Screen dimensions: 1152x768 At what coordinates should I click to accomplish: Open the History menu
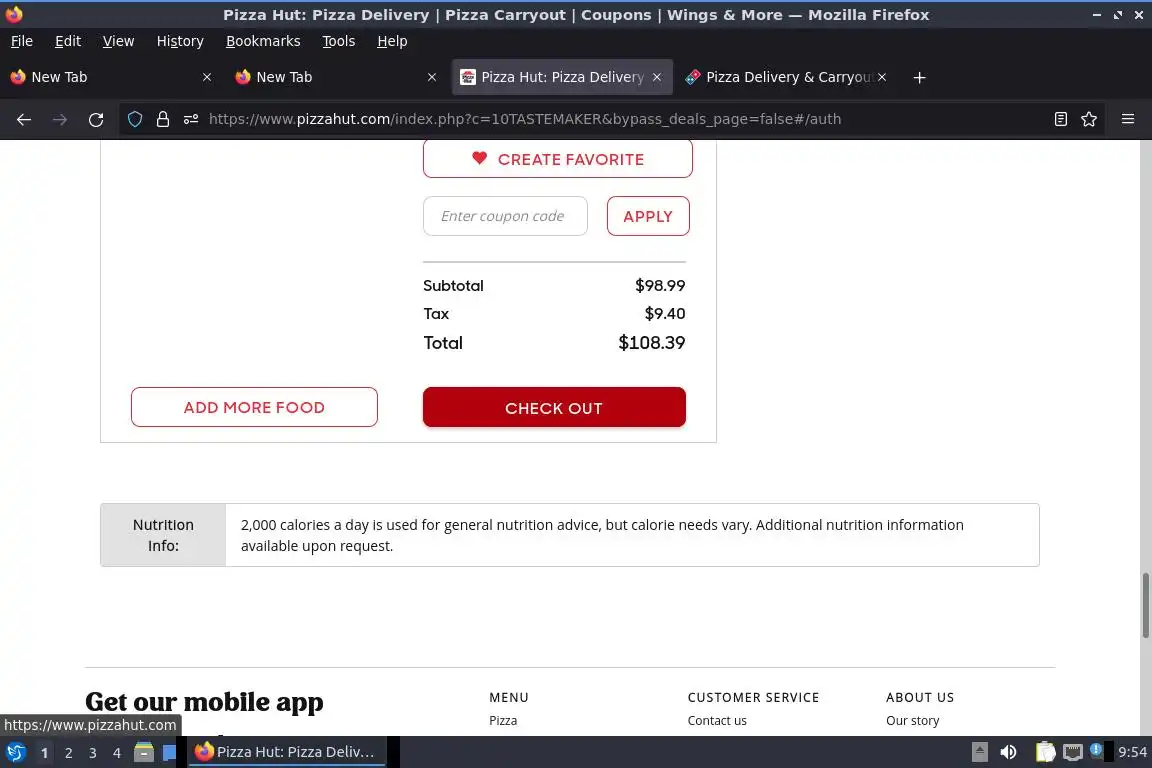[180, 41]
